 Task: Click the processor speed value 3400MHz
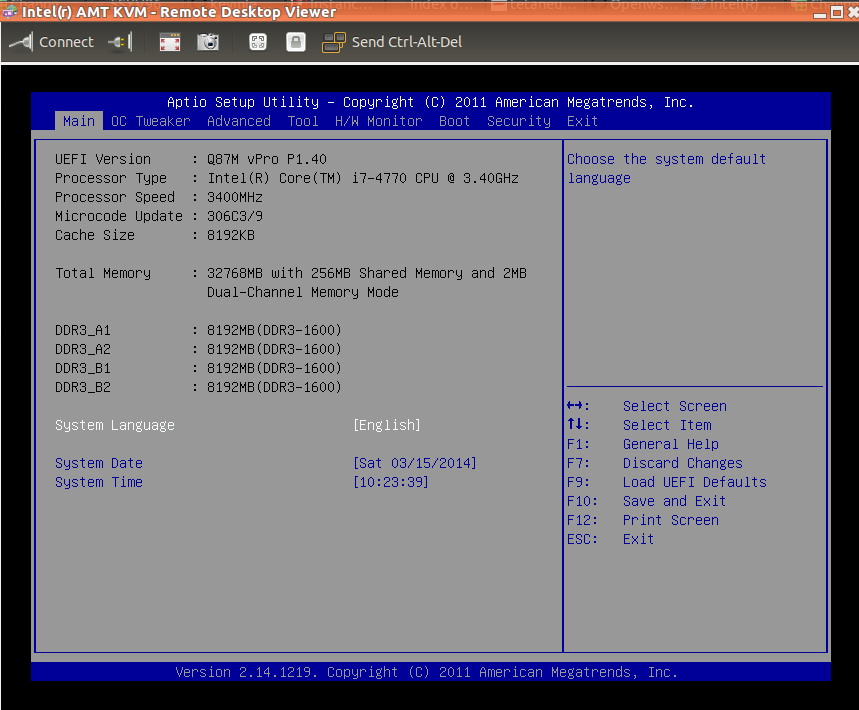pos(234,197)
